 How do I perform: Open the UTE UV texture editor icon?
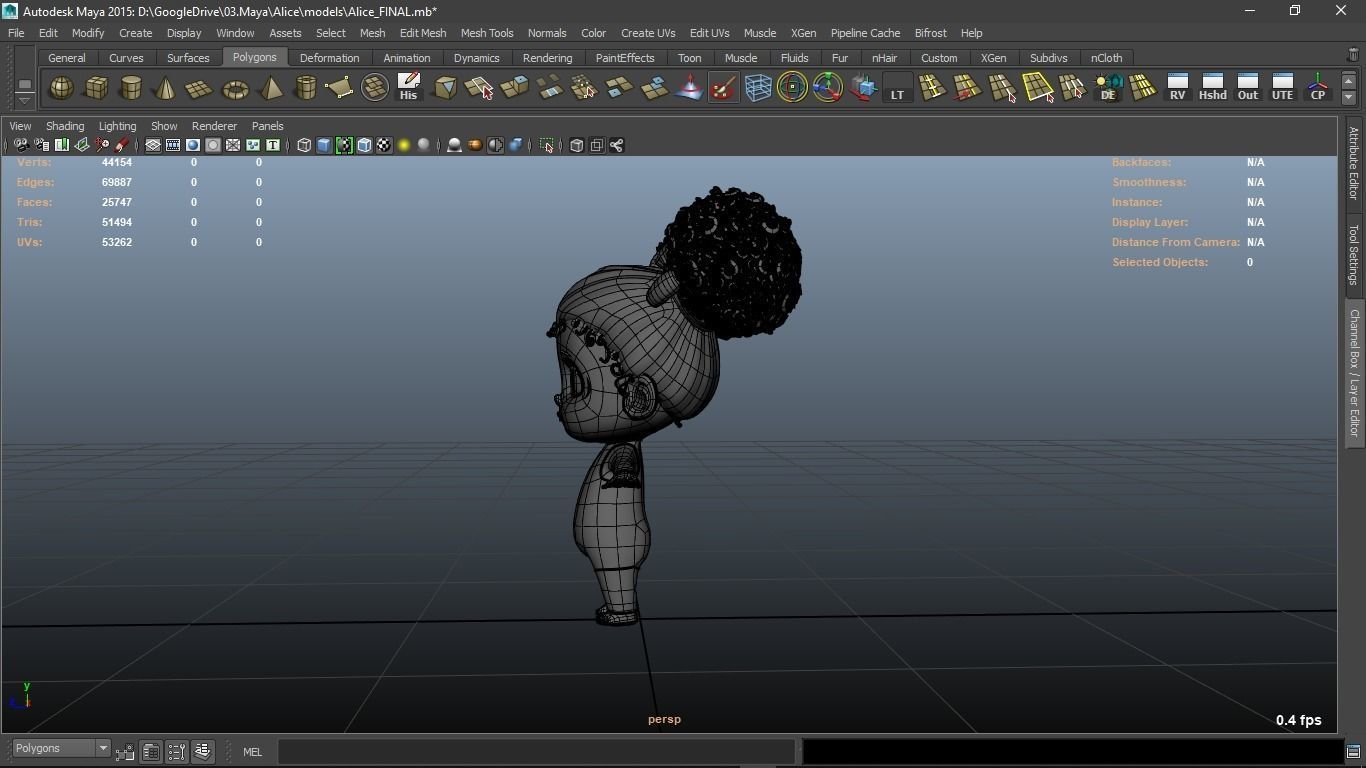point(1282,88)
